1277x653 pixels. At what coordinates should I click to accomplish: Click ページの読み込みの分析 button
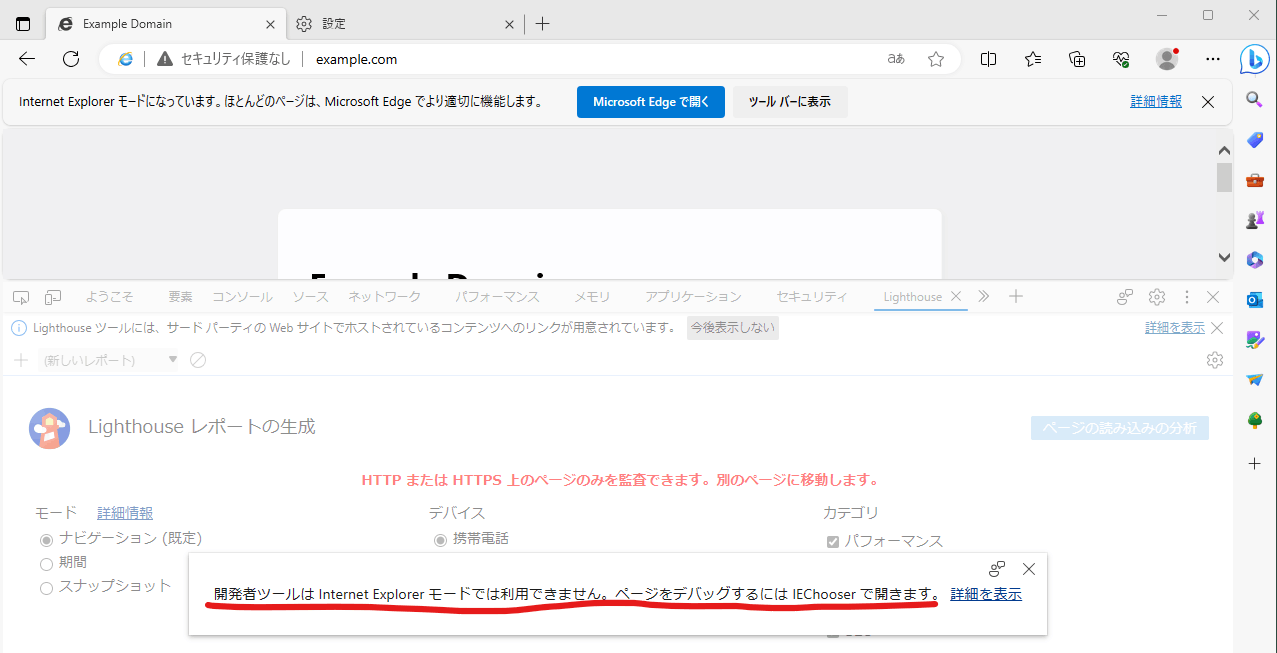click(1120, 428)
